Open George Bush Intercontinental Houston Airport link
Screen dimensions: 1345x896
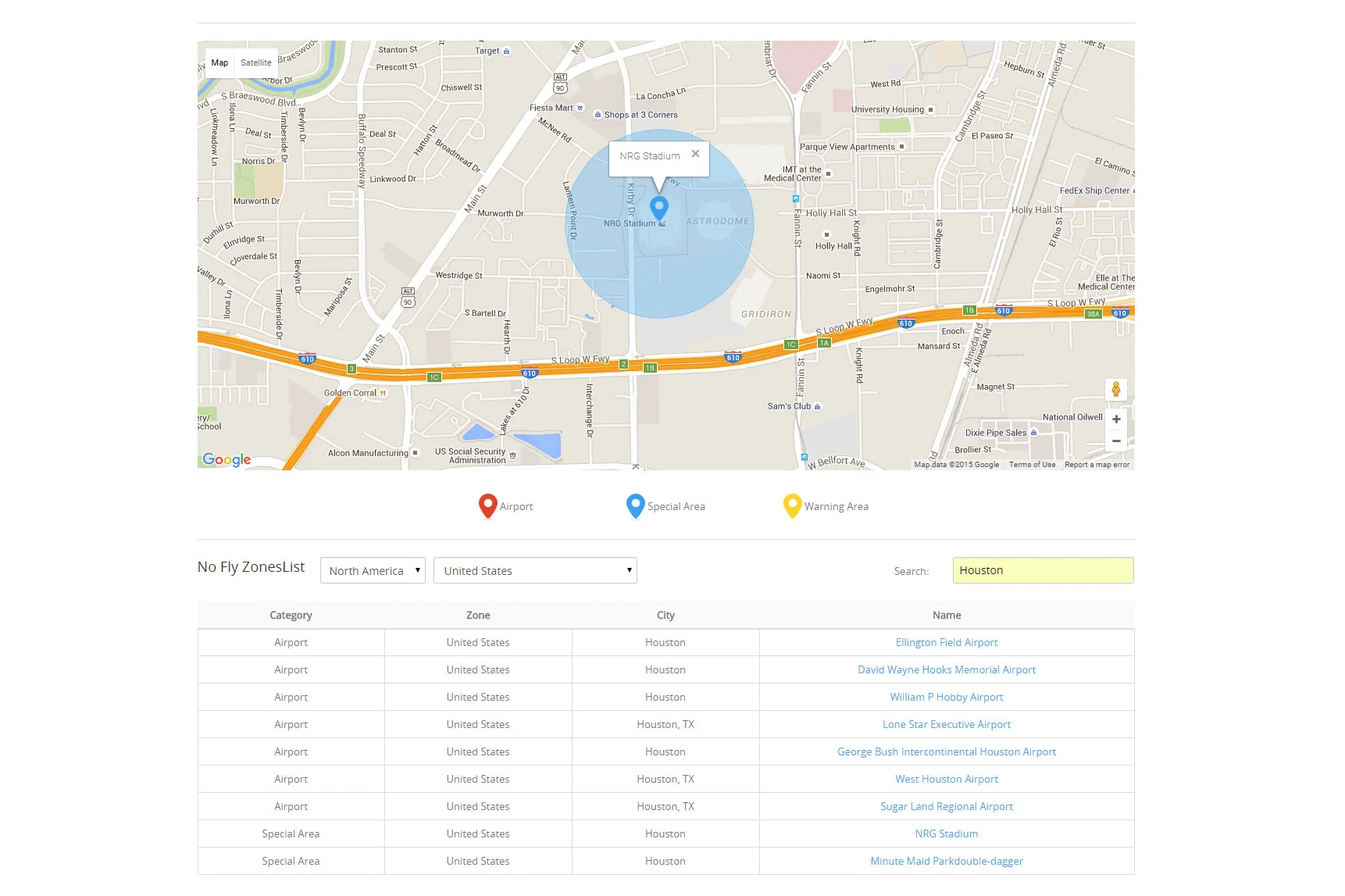click(947, 751)
